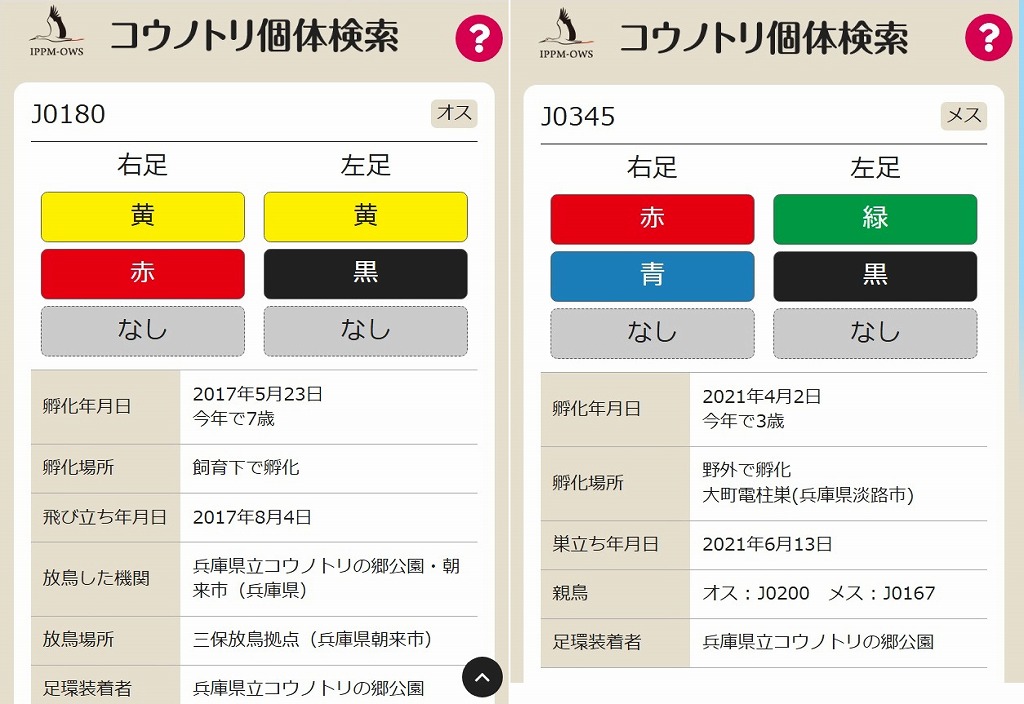Click the right IPPM-OWS stork logo

click(566, 33)
